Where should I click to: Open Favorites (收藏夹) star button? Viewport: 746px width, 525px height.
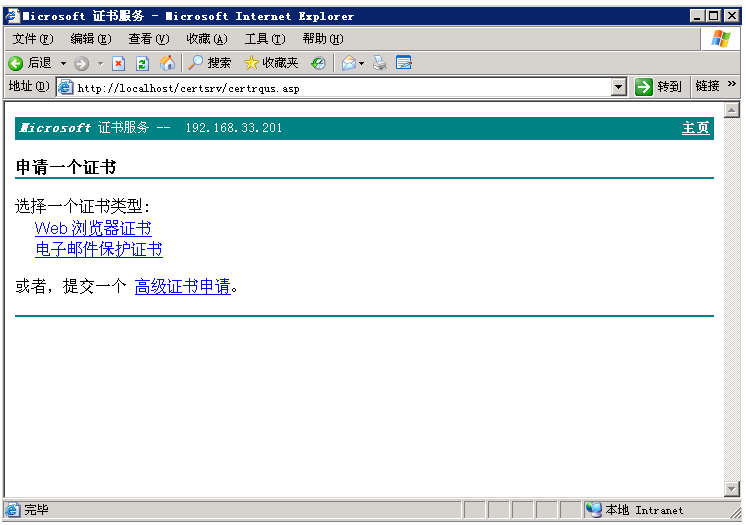[271, 63]
